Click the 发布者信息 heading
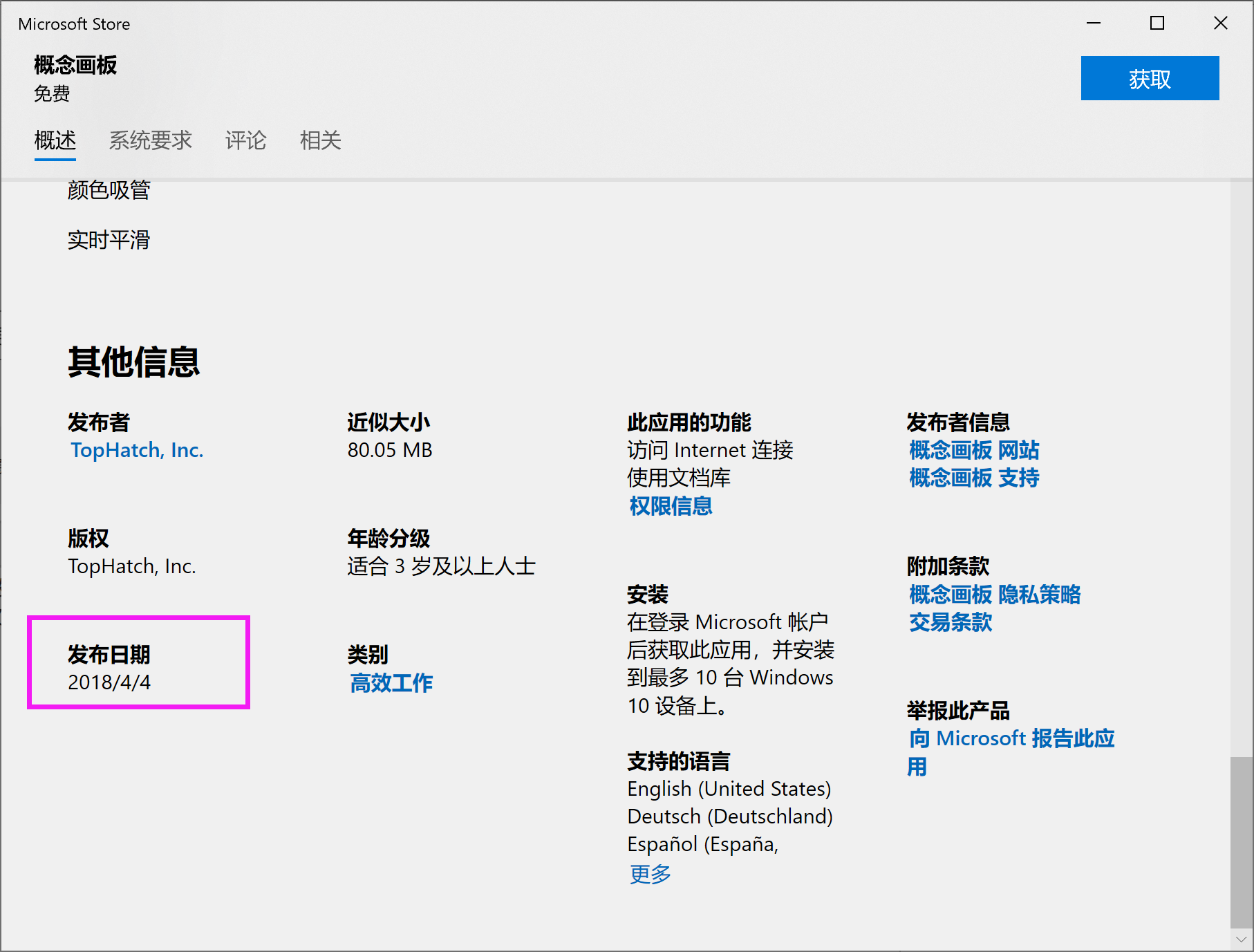Screen dimensions: 1254x952 958,422
